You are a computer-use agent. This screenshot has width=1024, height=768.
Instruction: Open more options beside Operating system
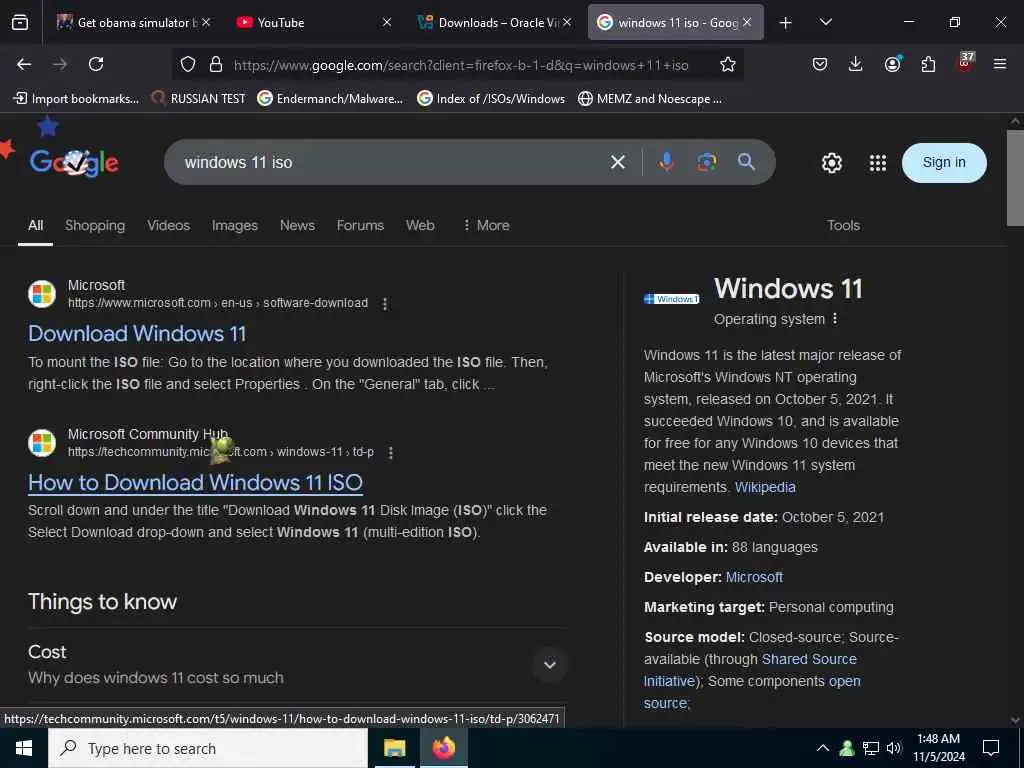835,319
